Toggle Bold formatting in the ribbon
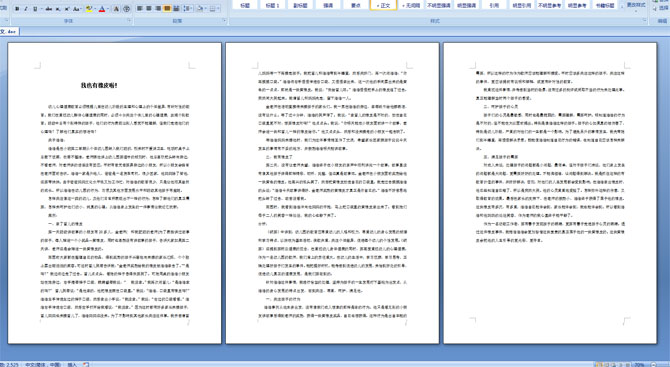The height and width of the screenshot is (367, 670). [x=17, y=9]
